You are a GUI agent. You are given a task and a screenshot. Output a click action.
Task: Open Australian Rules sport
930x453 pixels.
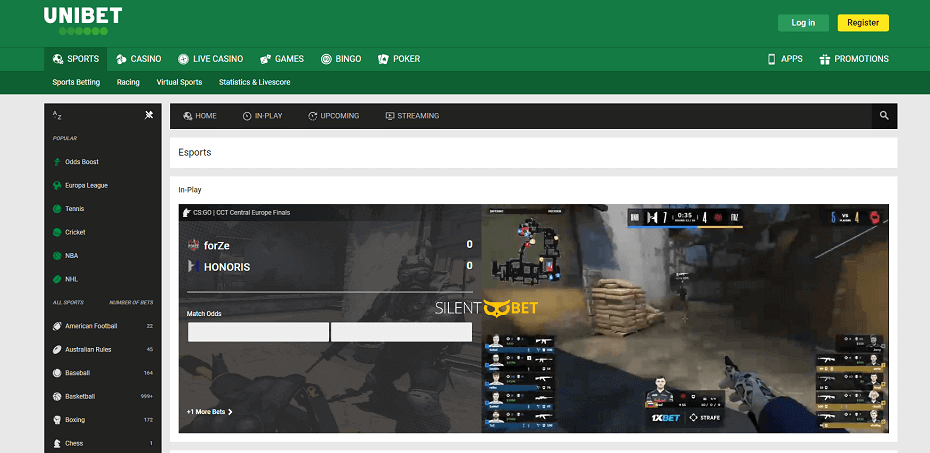(103, 349)
